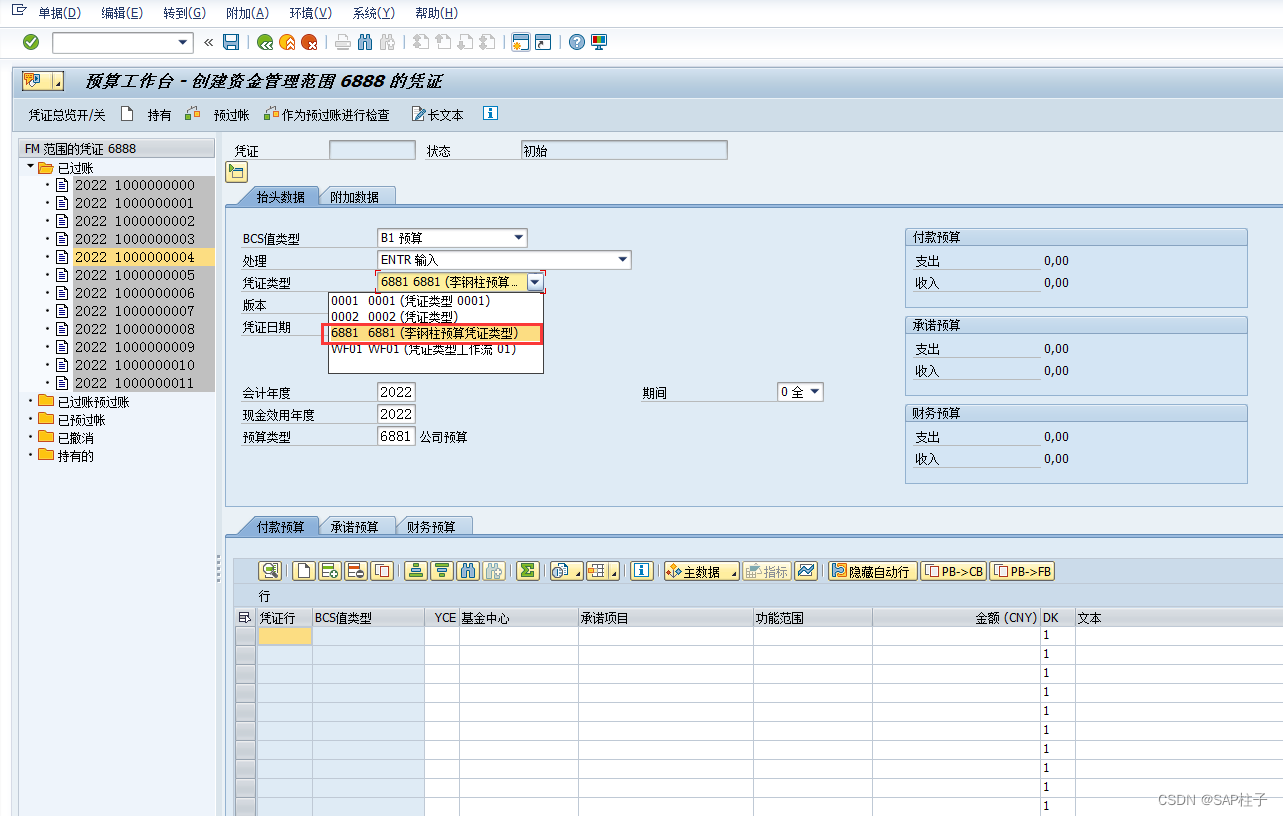
Task: Open the 单据(D) menu
Action: coord(59,13)
